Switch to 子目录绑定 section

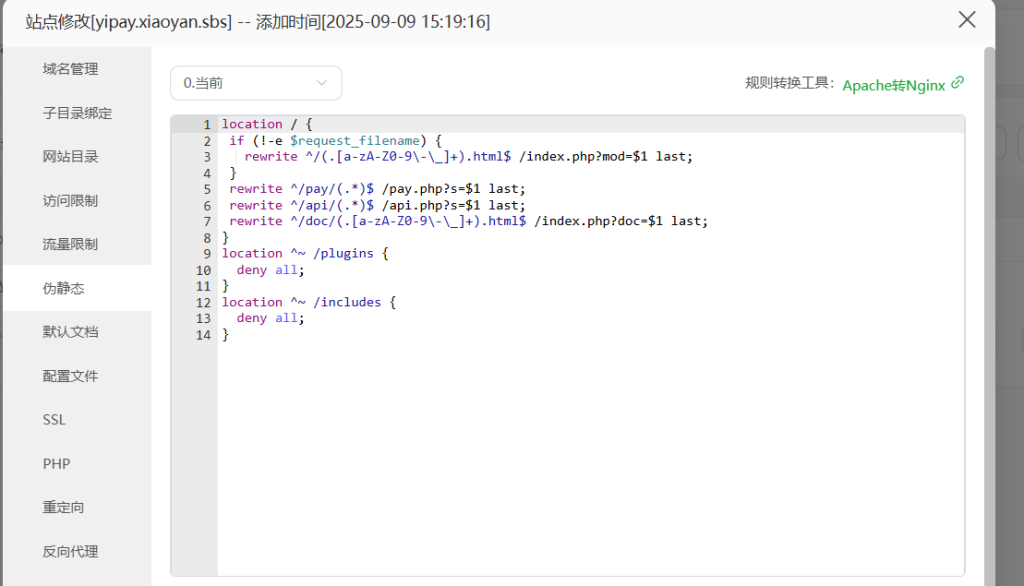click(77, 113)
